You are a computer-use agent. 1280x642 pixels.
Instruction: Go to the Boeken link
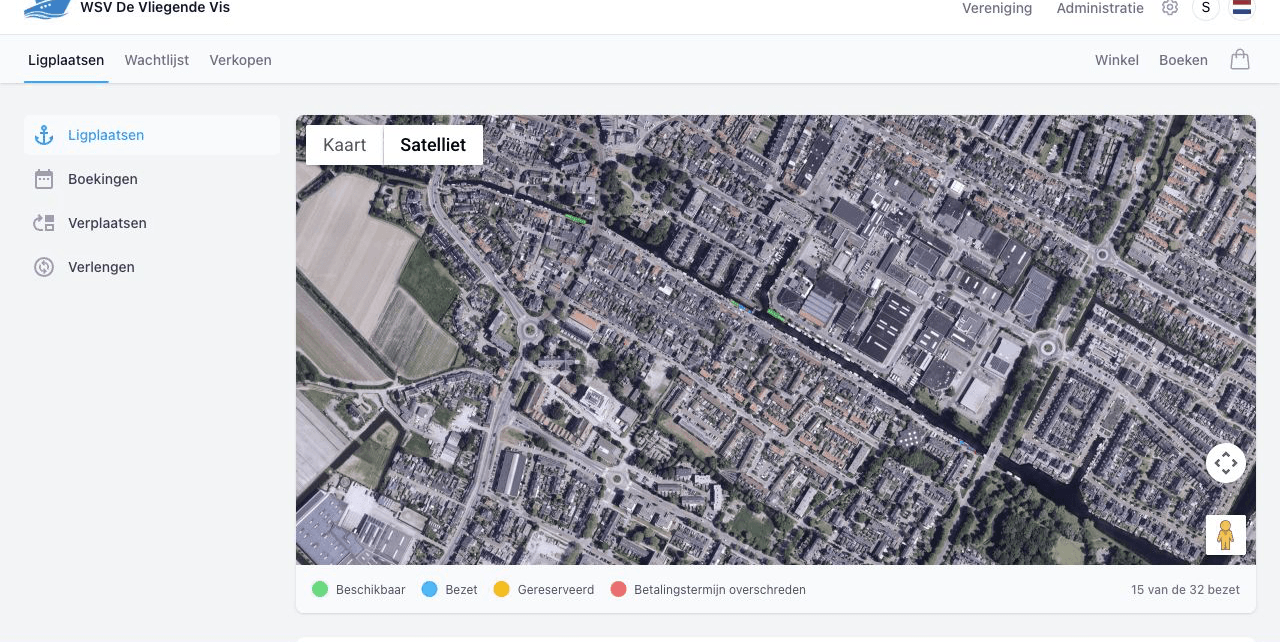pyautogui.click(x=1183, y=60)
